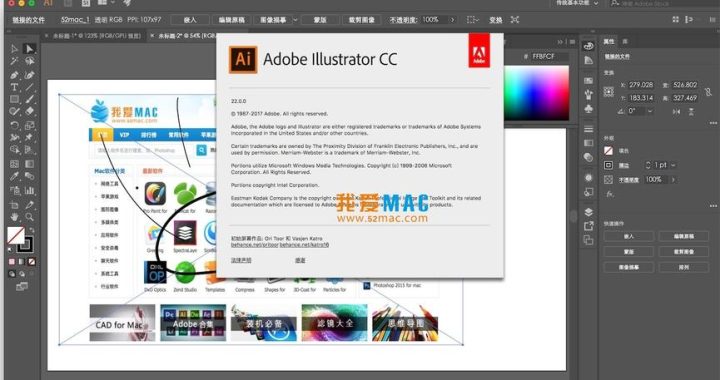720x380 pixels.
Task: Select the Shape Builder tool
Action: (x=14, y=150)
